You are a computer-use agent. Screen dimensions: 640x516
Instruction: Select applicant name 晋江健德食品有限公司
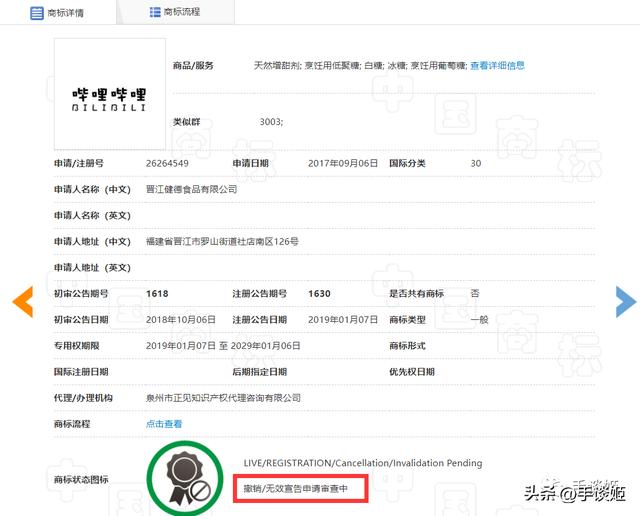pos(191,189)
